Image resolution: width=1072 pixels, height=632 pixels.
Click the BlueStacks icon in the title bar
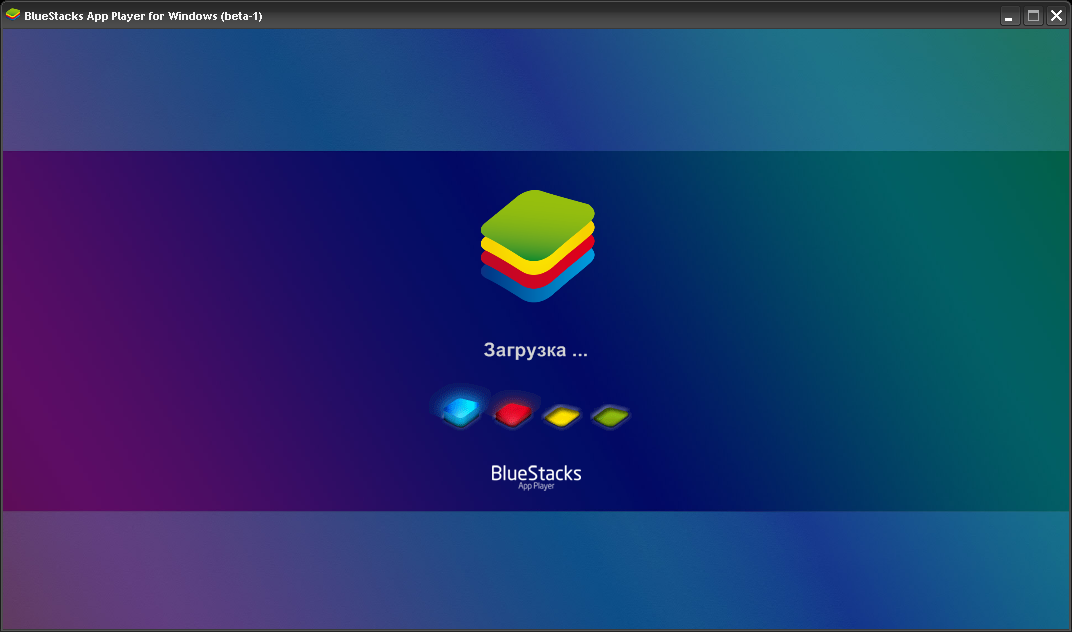pyautogui.click(x=13, y=15)
